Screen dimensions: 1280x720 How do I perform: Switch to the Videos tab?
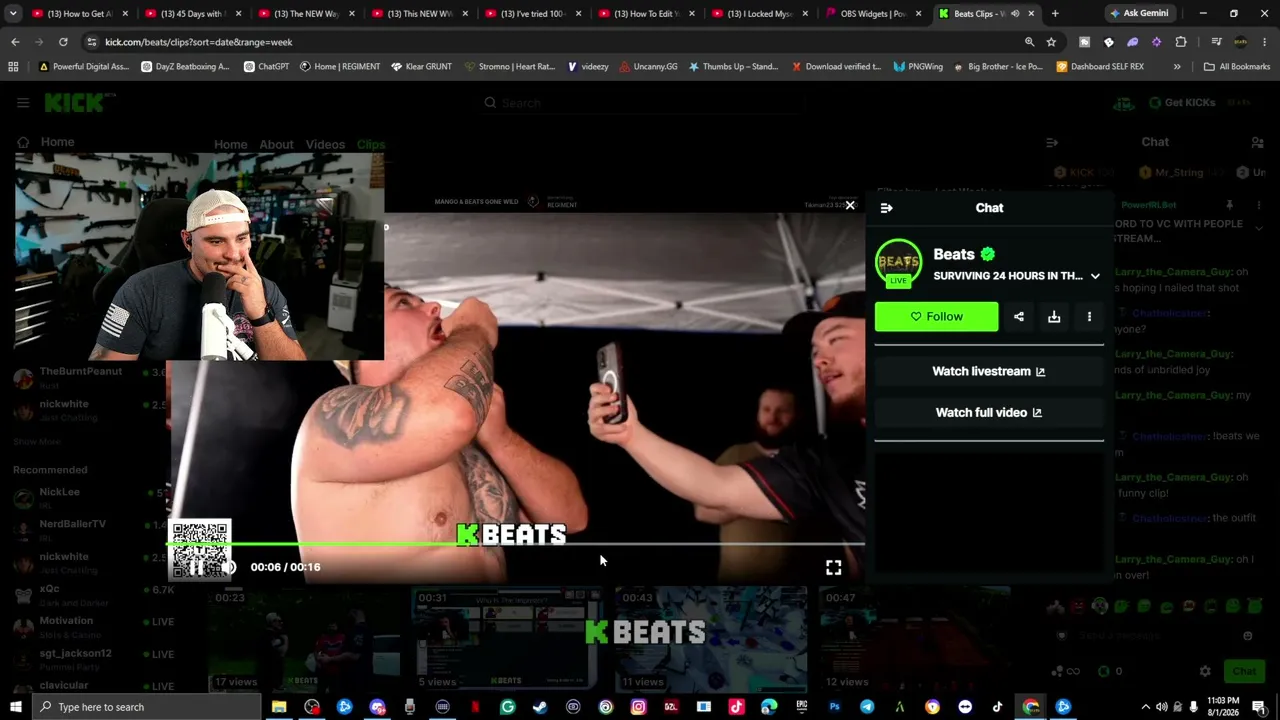pos(325,144)
